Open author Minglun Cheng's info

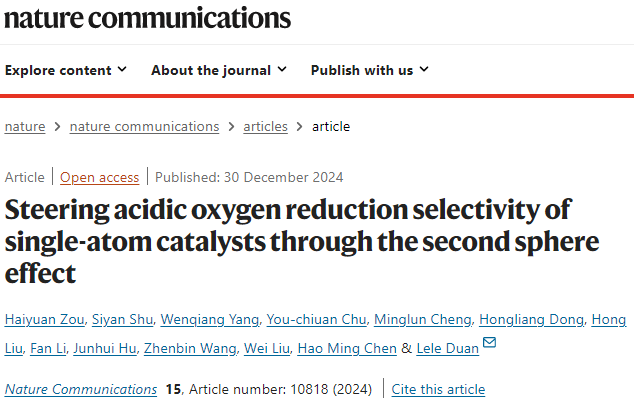click(x=423, y=319)
